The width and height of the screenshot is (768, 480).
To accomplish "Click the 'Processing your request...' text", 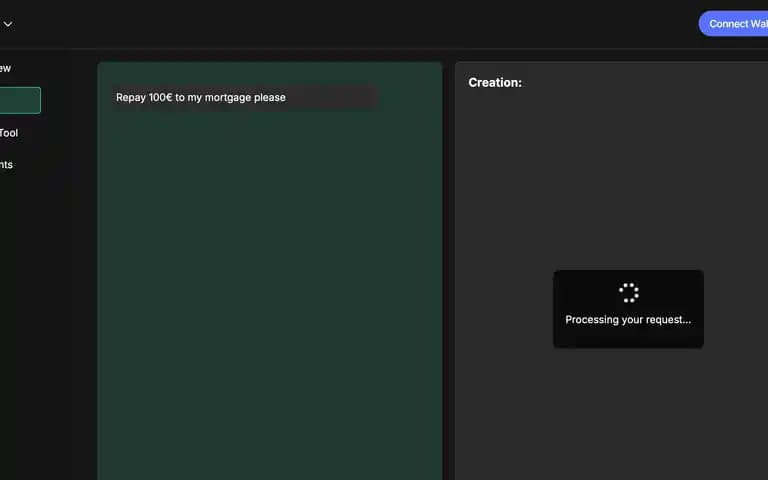I will pos(628,320).
